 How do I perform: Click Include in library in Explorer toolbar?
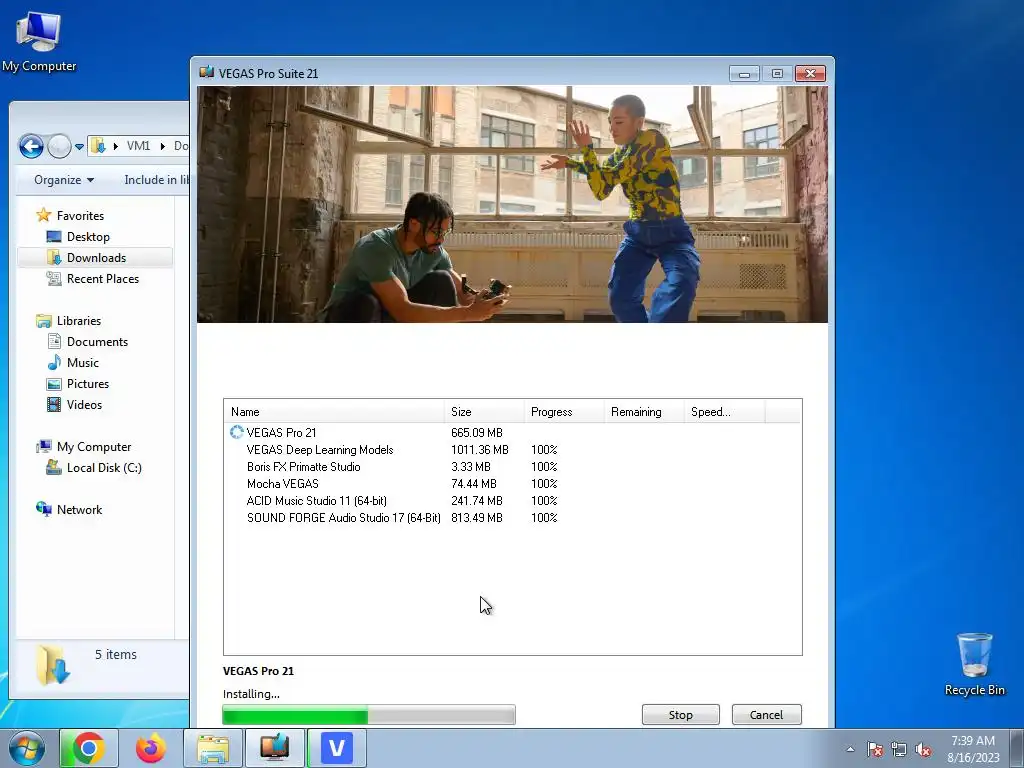(156, 180)
